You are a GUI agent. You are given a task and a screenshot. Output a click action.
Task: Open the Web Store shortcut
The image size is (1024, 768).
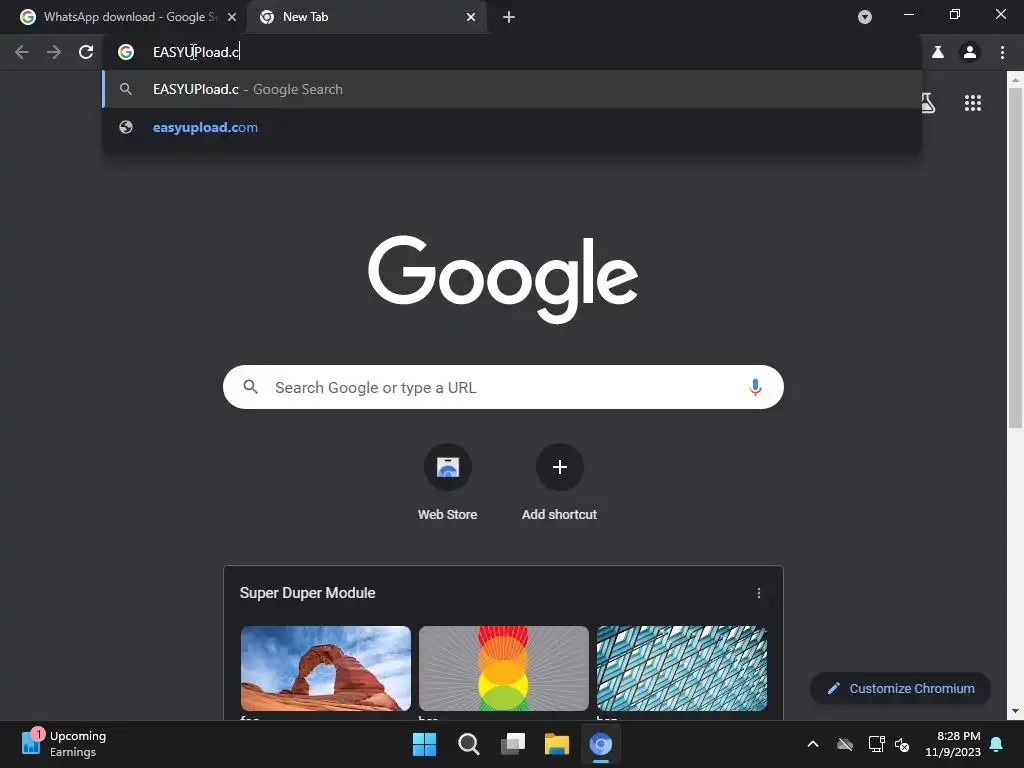(447, 482)
